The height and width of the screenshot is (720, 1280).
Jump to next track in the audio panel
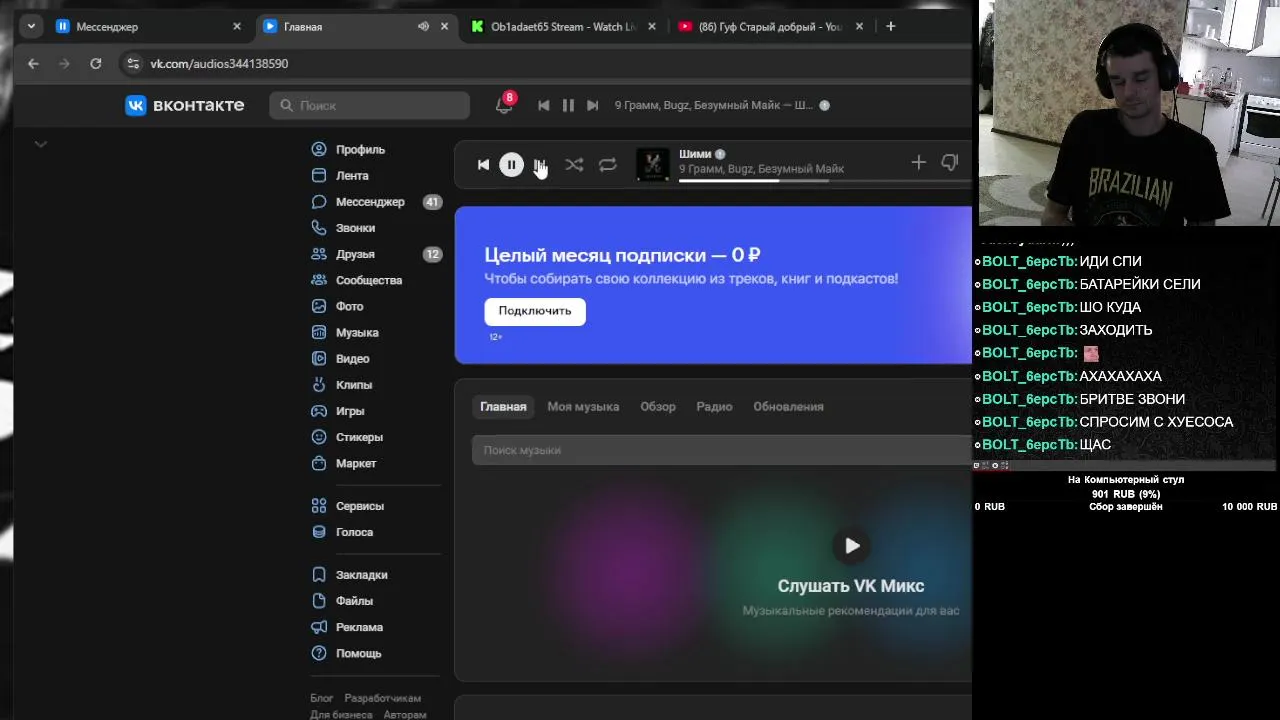coord(540,165)
